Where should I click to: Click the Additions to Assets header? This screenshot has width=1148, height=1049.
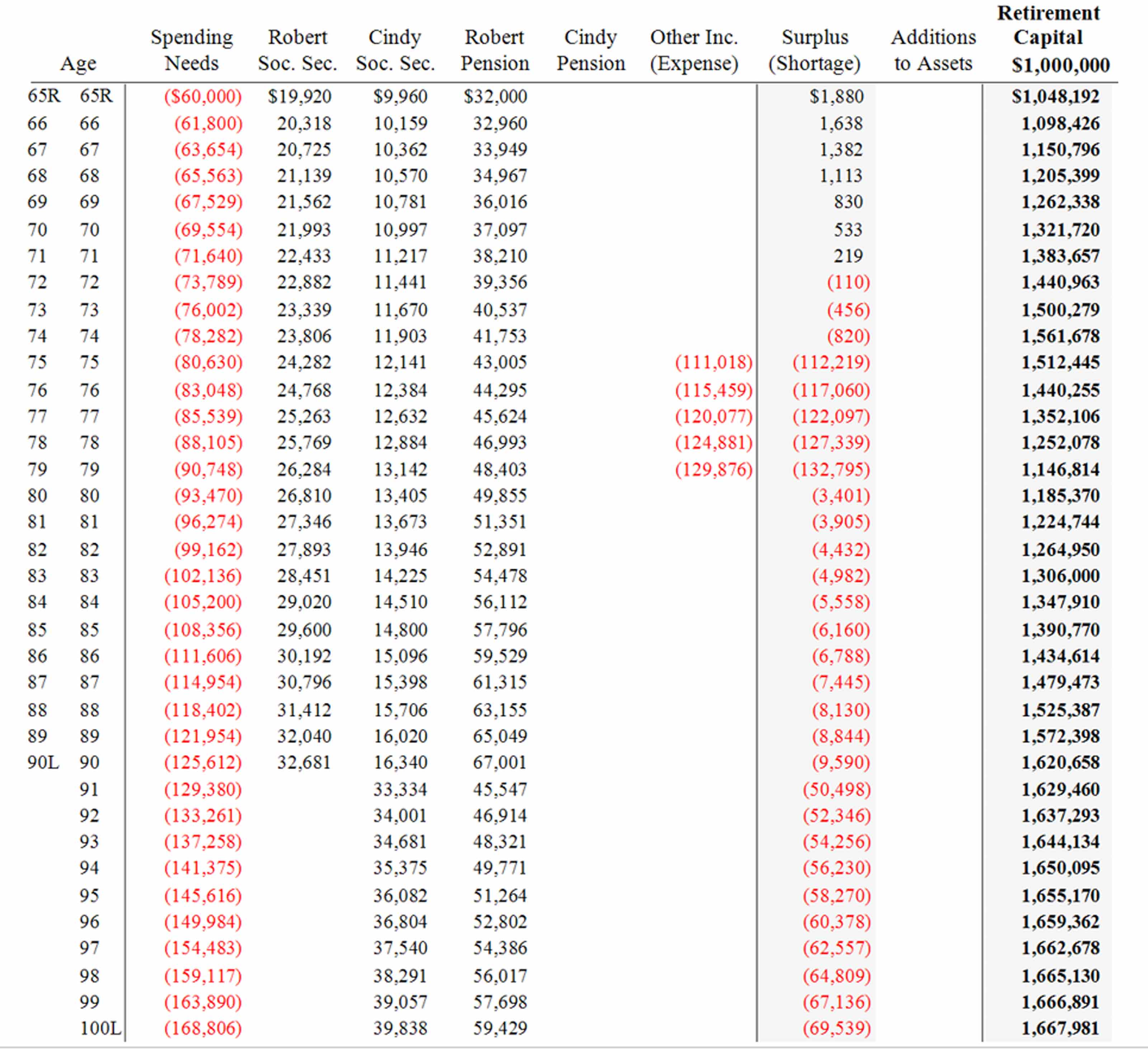[933, 50]
